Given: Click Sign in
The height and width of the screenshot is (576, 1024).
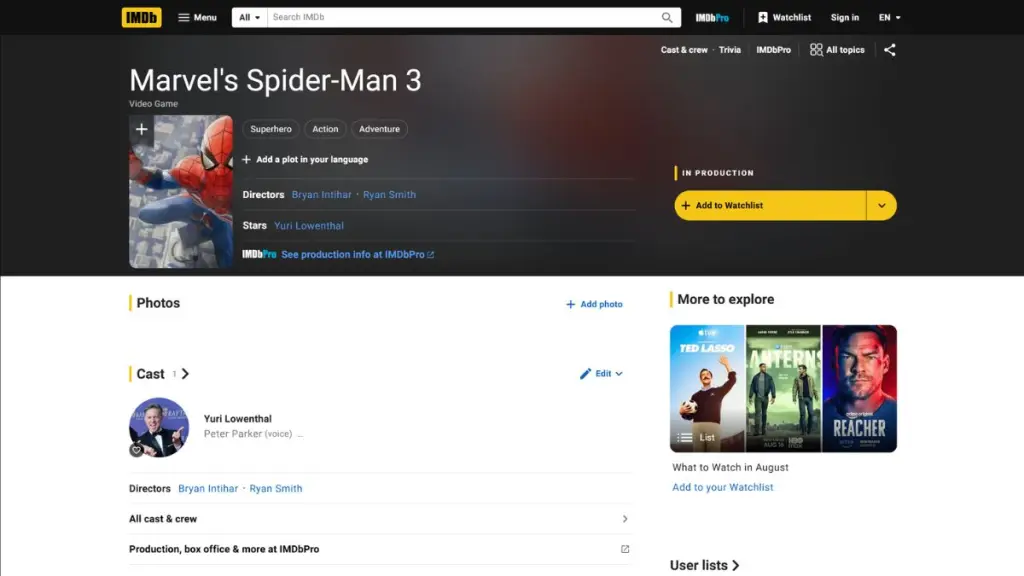Looking at the screenshot, I should pyautogui.click(x=844, y=18).
